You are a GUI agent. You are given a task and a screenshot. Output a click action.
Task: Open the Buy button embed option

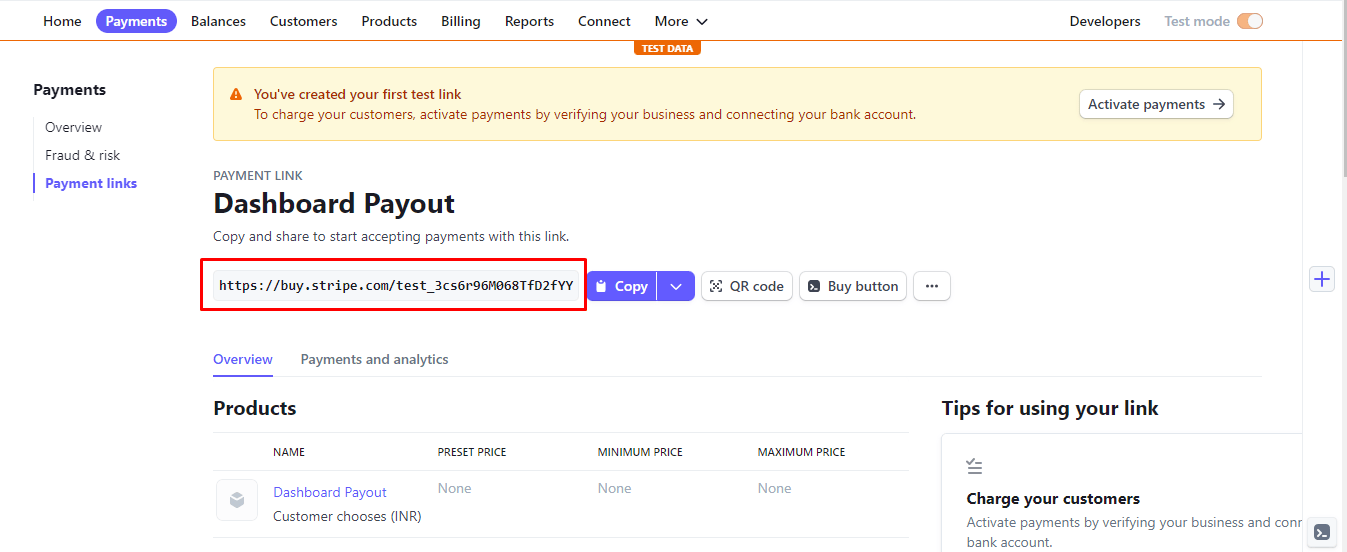click(x=852, y=286)
